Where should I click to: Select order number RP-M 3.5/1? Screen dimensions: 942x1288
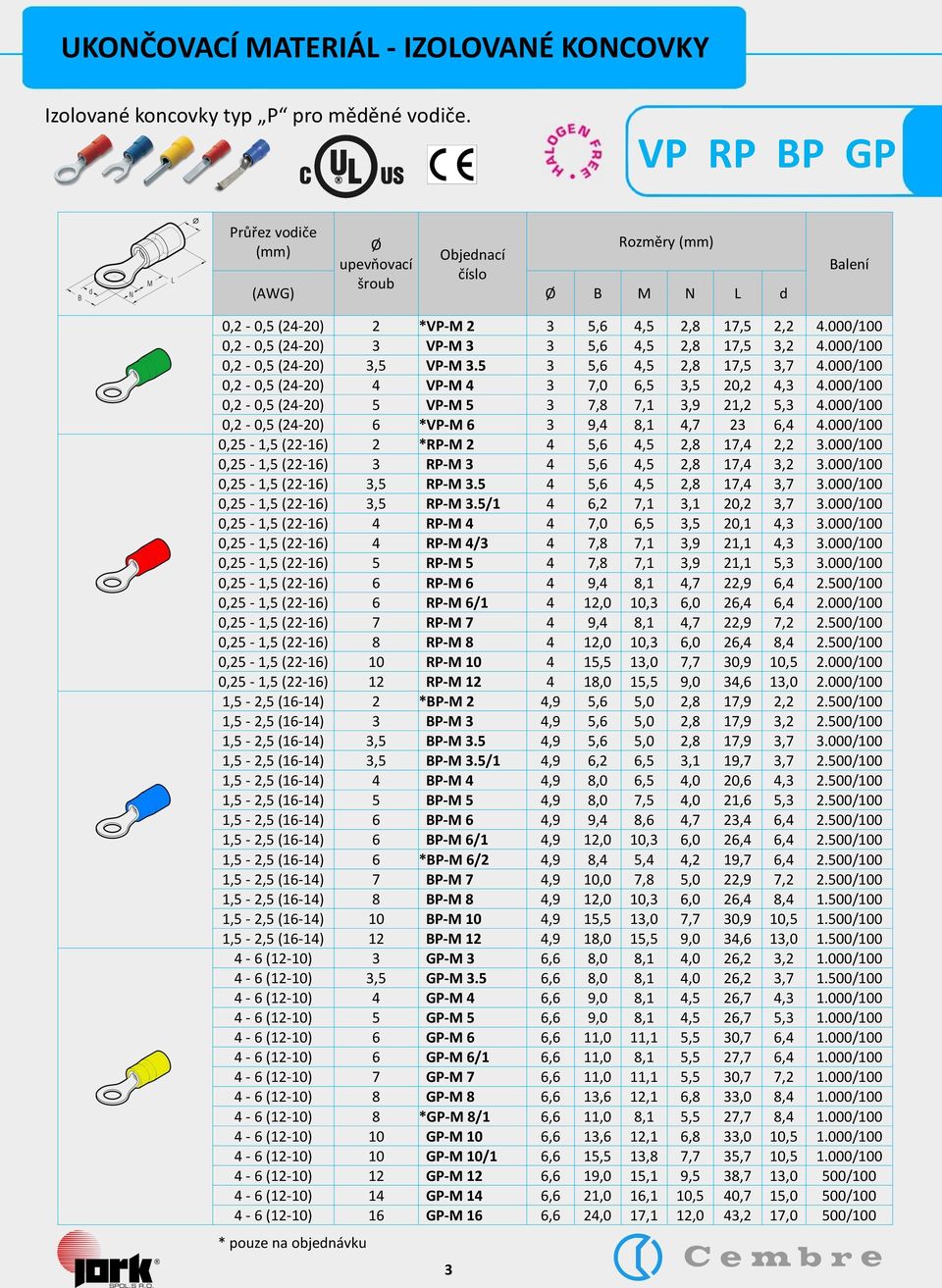462,503
